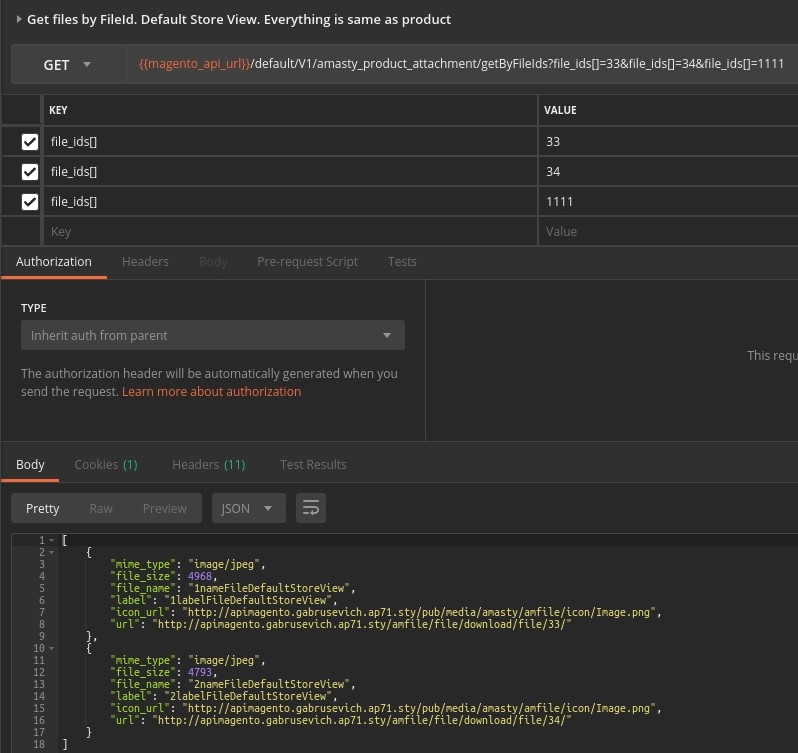Open the JSON format dropdown
Viewport: 798px width, 753px height.
click(x=247, y=508)
